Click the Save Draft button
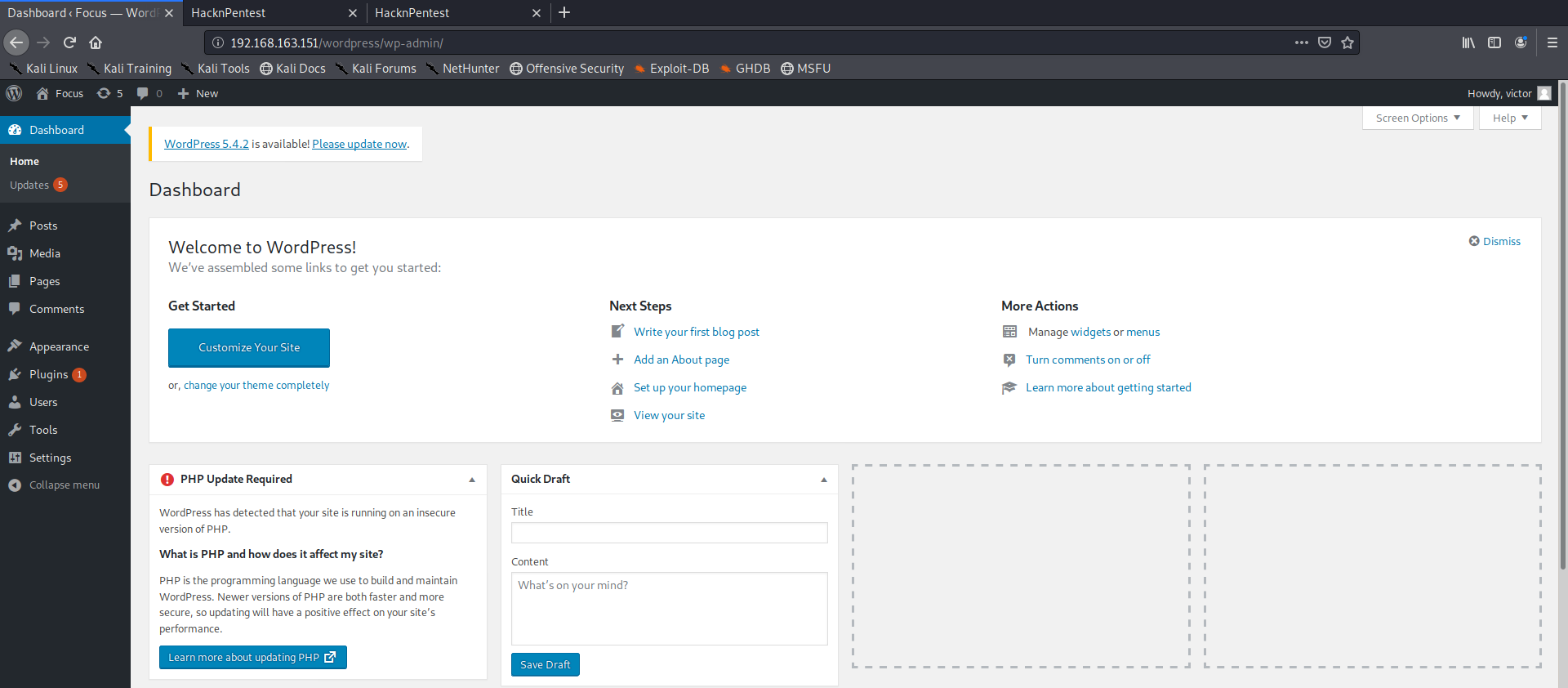Screen dimensions: 1568x688 click(546, 664)
